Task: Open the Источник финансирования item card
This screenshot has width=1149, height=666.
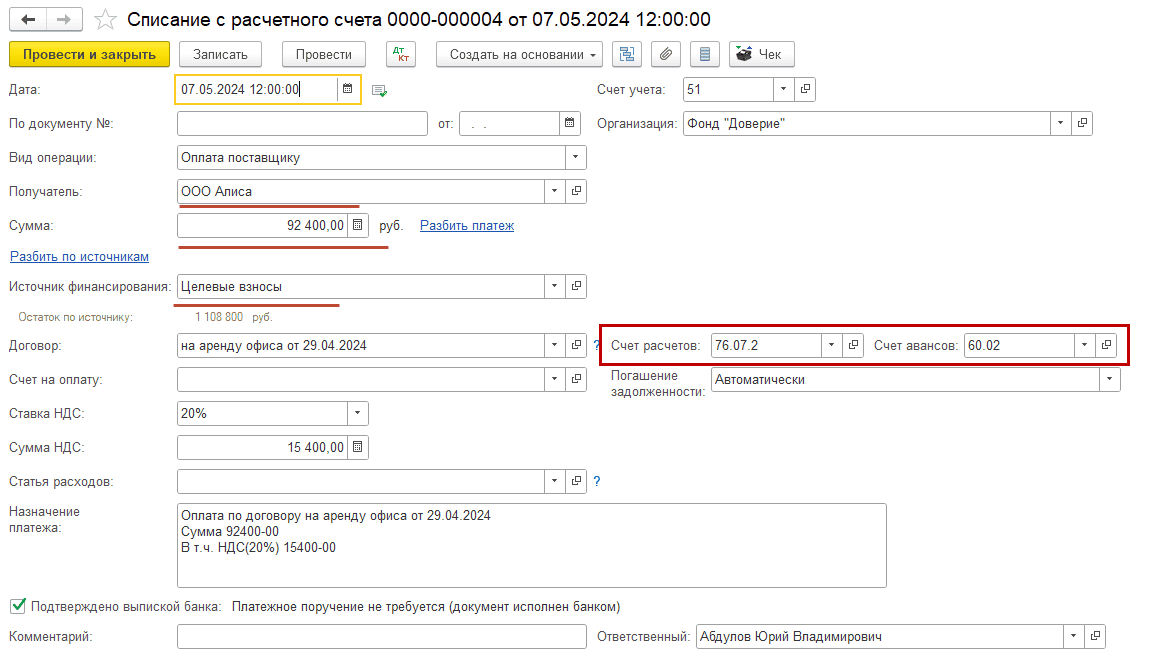Action: 576,286
